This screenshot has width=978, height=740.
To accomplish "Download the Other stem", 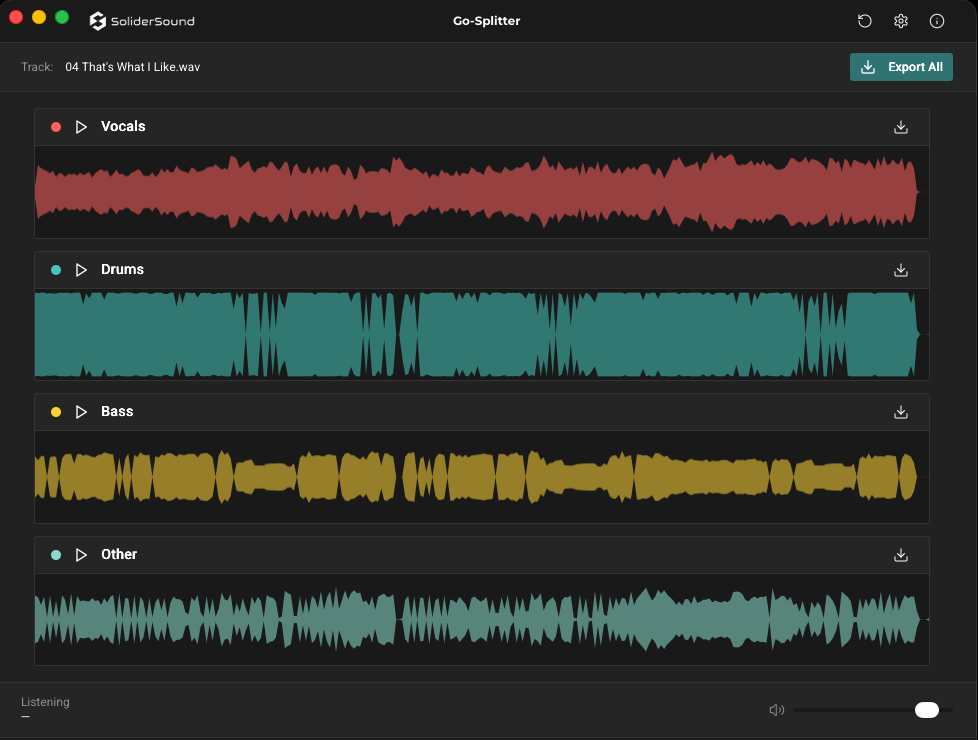I will 900,555.
